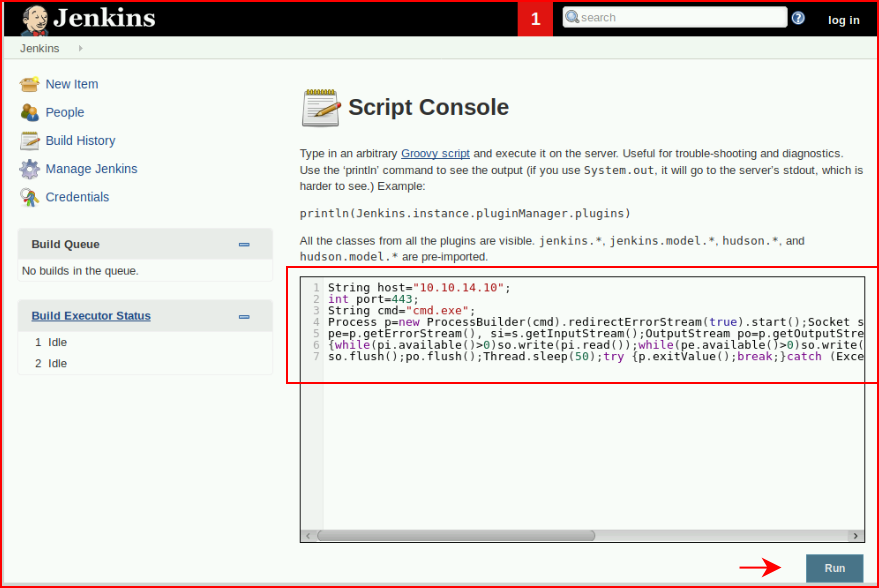The width and height of the screenshot is (879, 588).
Task: Click the Jenkins breadcrumb link
Action: (x=39, y=48)
